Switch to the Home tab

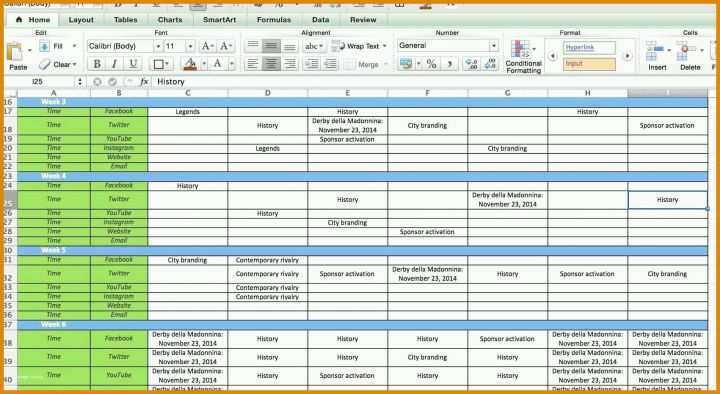[x=33, y=20]
